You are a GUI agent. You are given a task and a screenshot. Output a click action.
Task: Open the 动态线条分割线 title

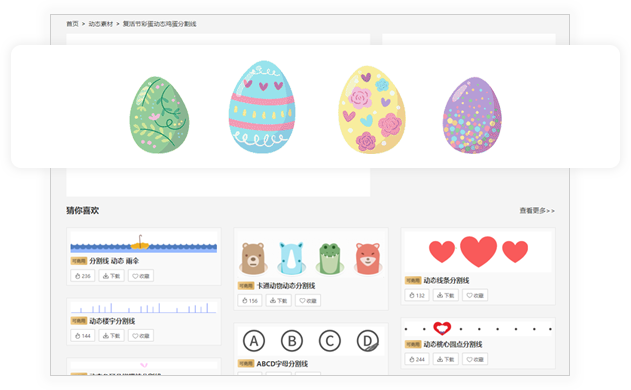446,280
